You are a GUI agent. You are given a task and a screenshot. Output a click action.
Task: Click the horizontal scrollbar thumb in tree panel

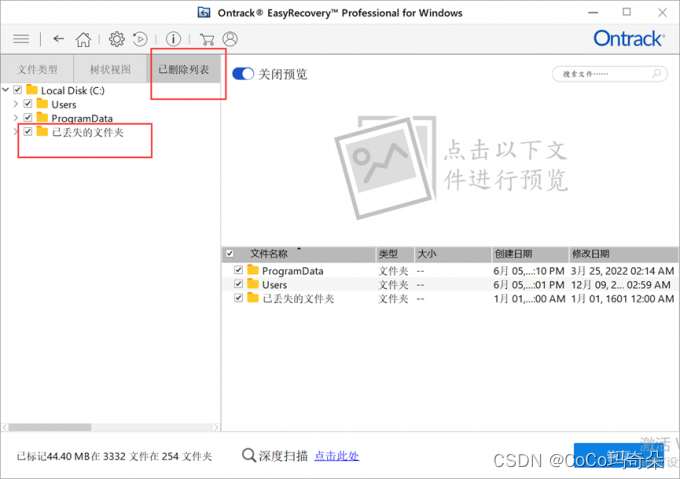[x=50, y=427]
